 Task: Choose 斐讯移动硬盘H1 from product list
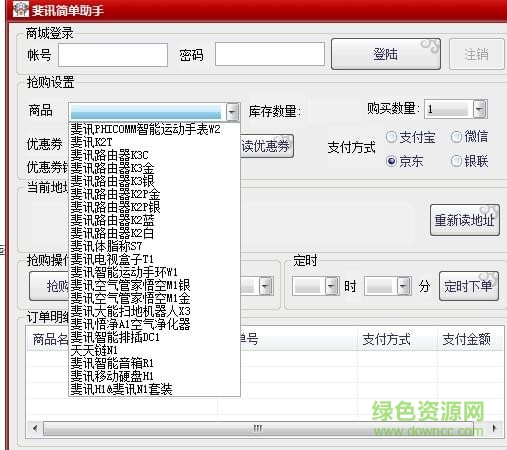pos(154,376)
